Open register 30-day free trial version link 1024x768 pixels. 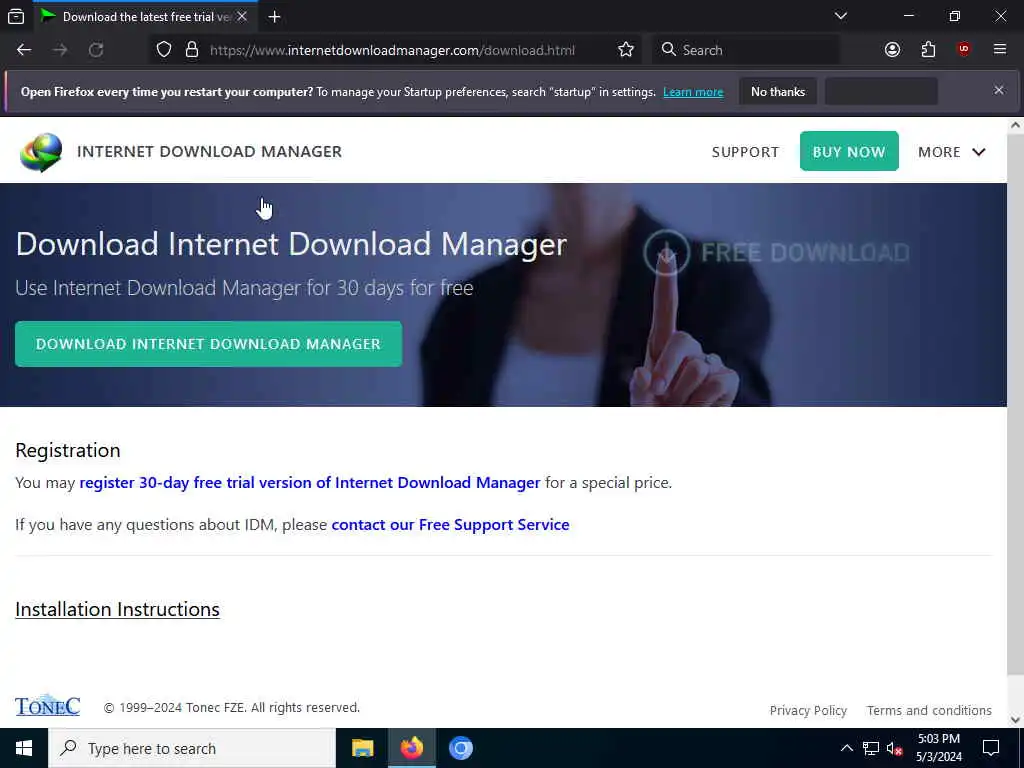[310, 483]
